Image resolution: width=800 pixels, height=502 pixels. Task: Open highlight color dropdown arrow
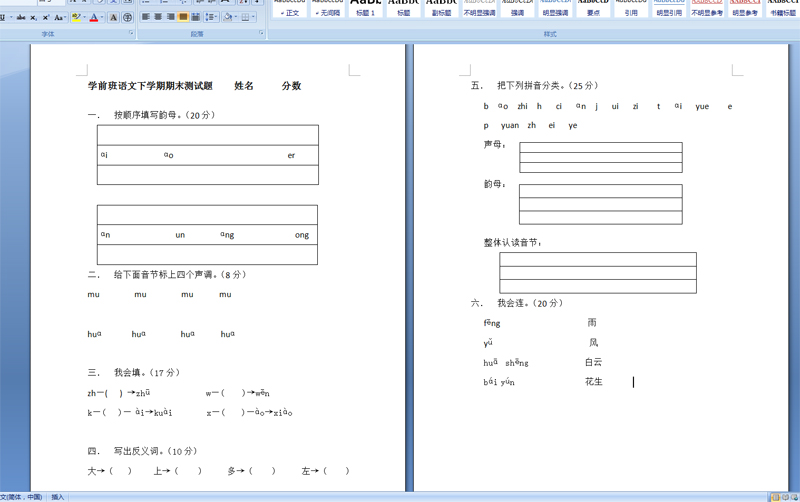coord(84,17)
